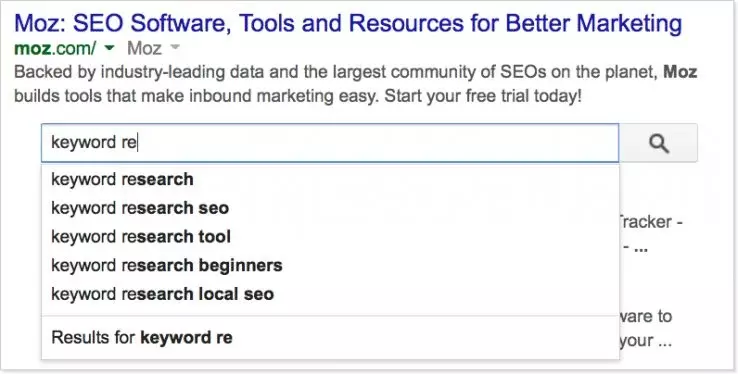Click Results for keyword re
Screen dimensions: 738x374
coord(330,337)
